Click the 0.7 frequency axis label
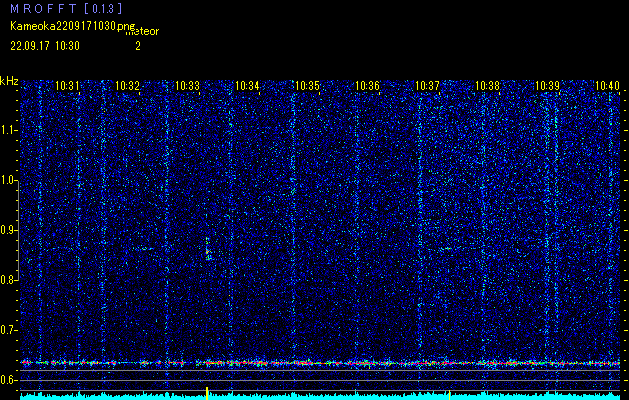This screenshot has height=400, width=629. pyautogui.click(x=8, y=330)
